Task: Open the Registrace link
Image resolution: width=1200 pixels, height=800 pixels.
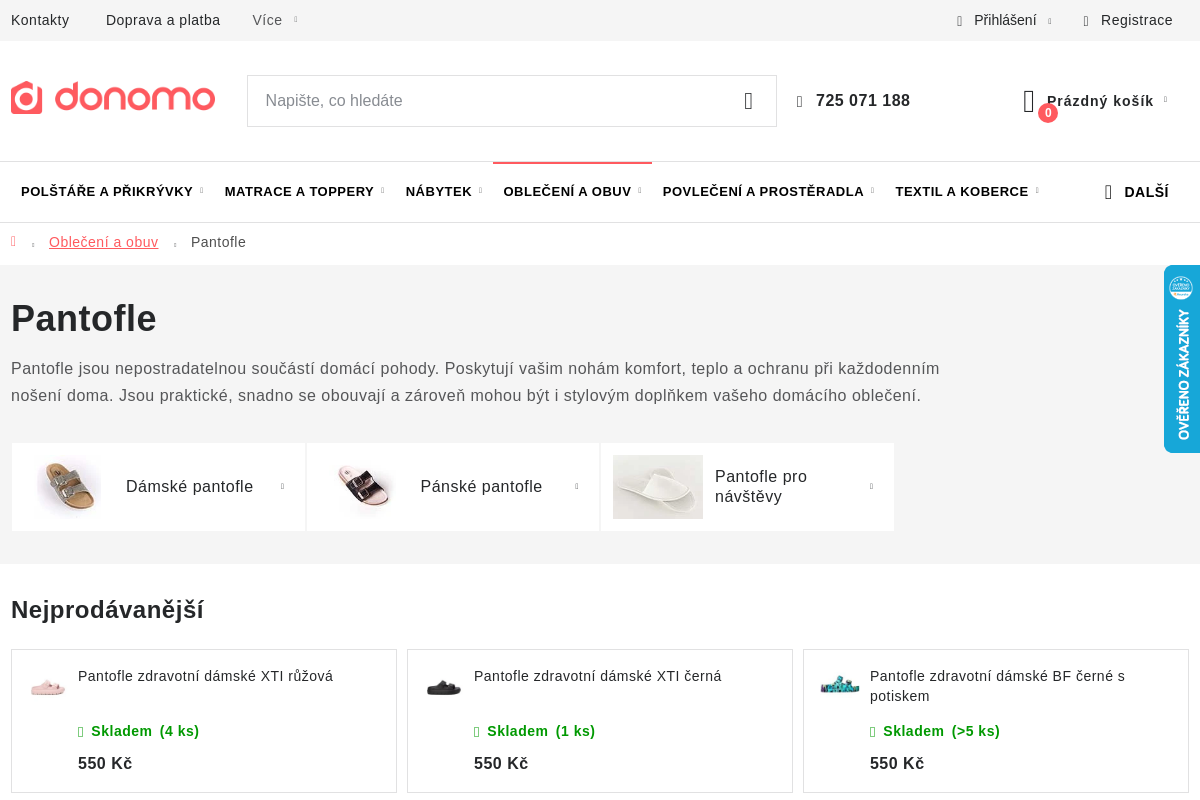Action: [1137, 20]
